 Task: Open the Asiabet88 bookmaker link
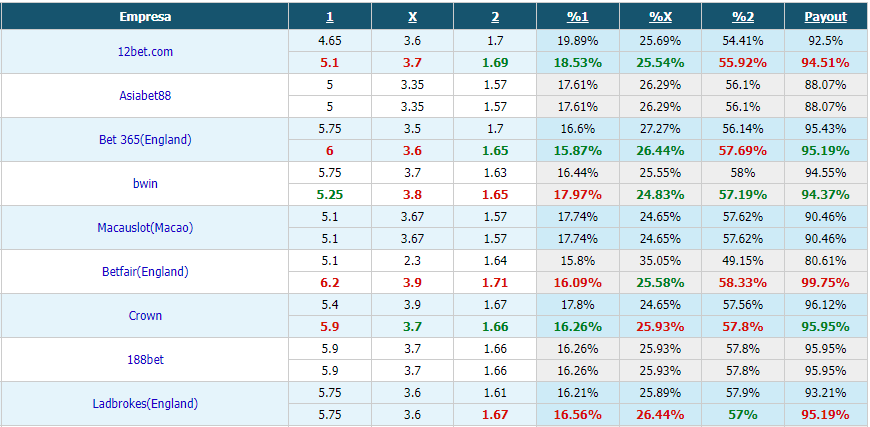coord(145,95)
